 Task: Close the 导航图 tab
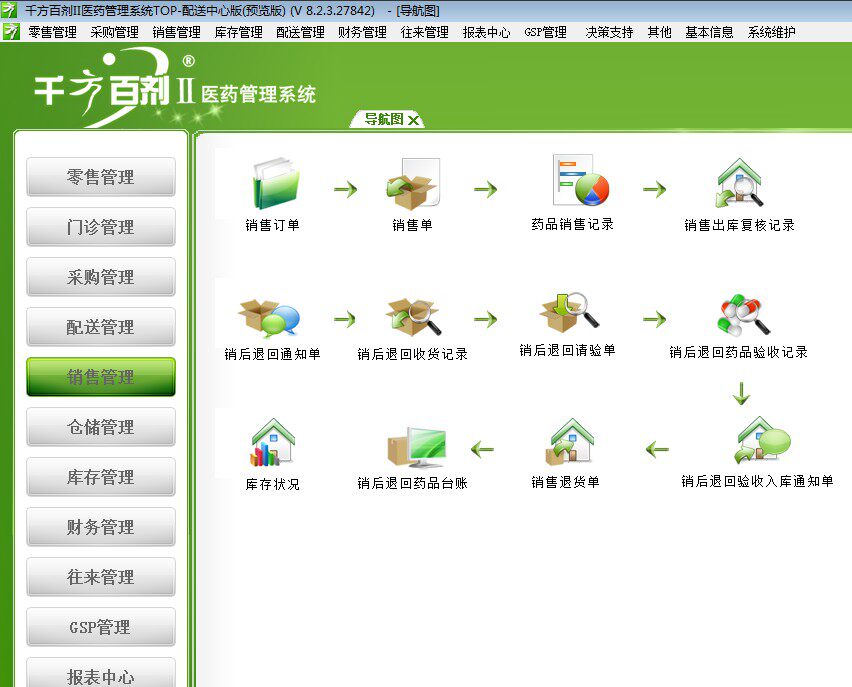(x=414, y=120)
